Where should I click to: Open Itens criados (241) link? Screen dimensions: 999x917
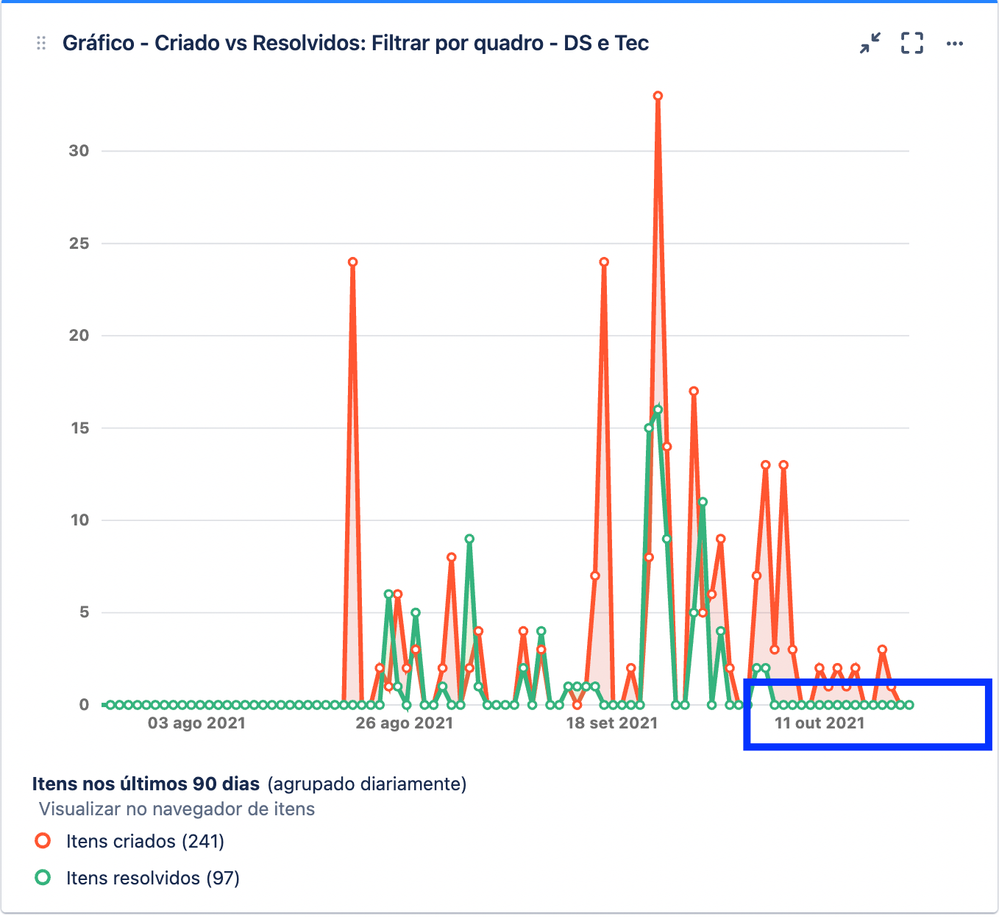pyautogui.click(x=145, y=841)
